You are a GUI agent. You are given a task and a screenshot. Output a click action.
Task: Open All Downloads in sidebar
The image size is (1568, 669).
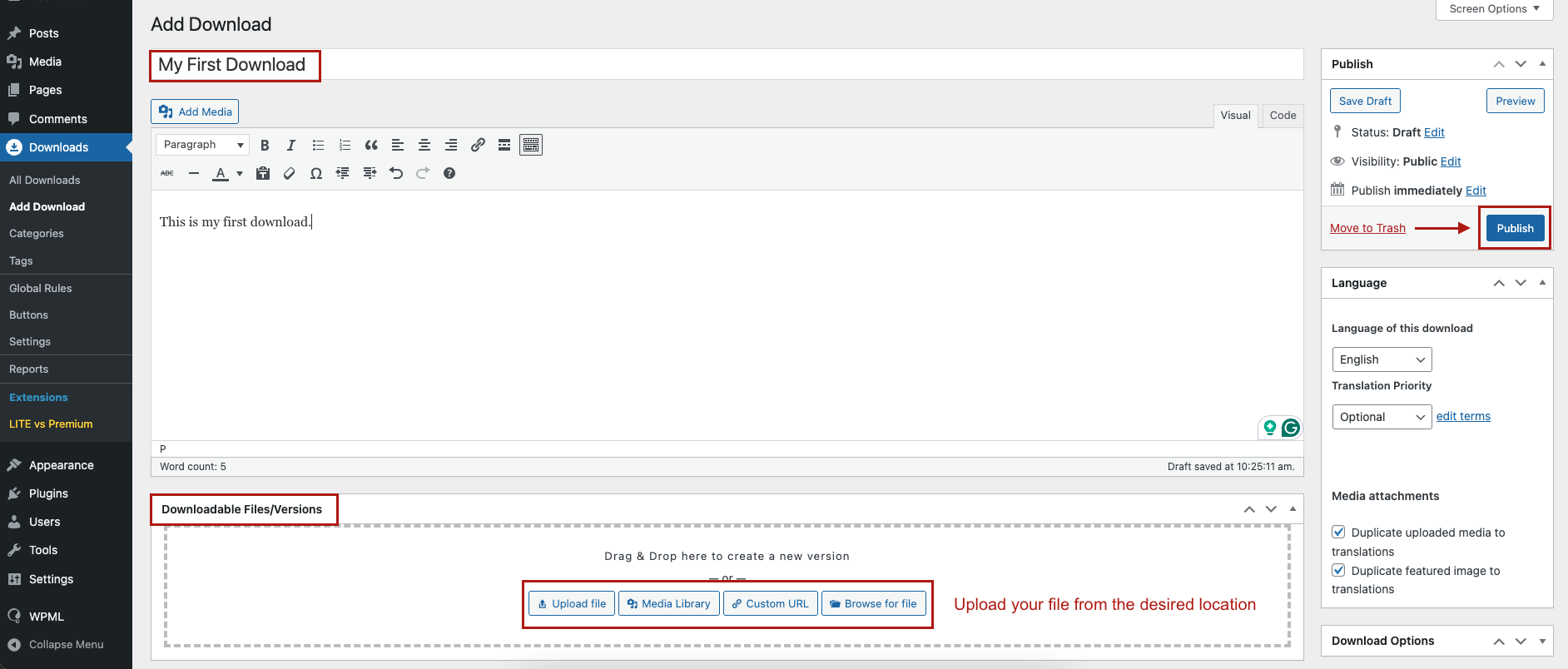coord(45,180)
